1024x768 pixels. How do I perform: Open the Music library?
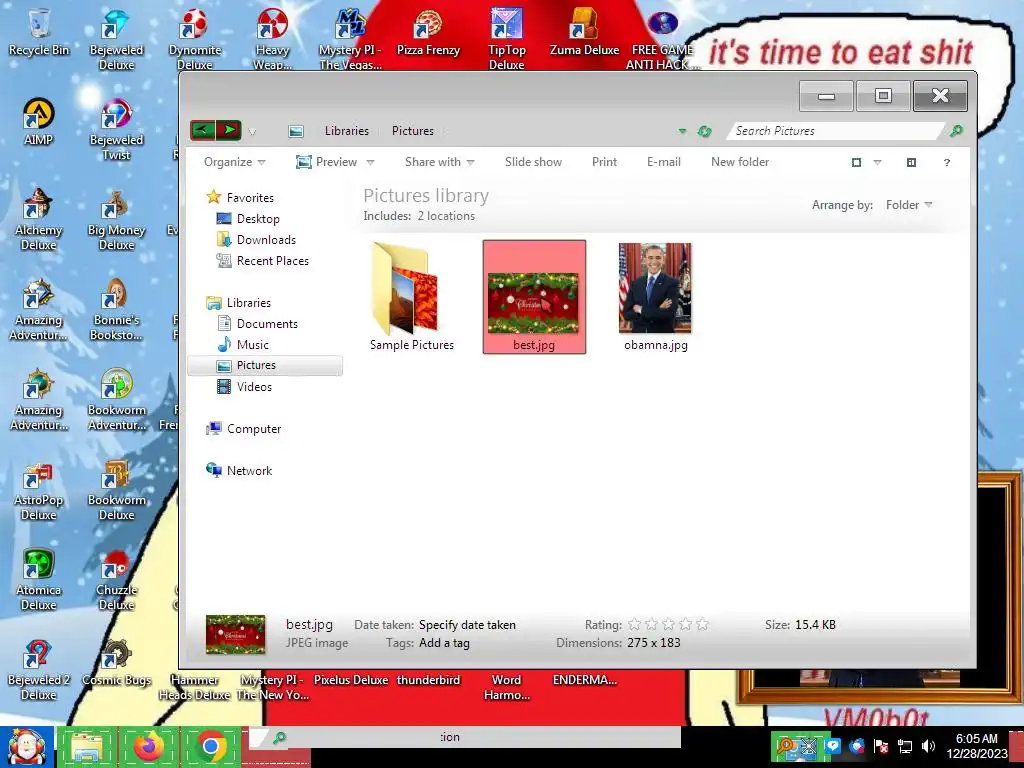242,344
